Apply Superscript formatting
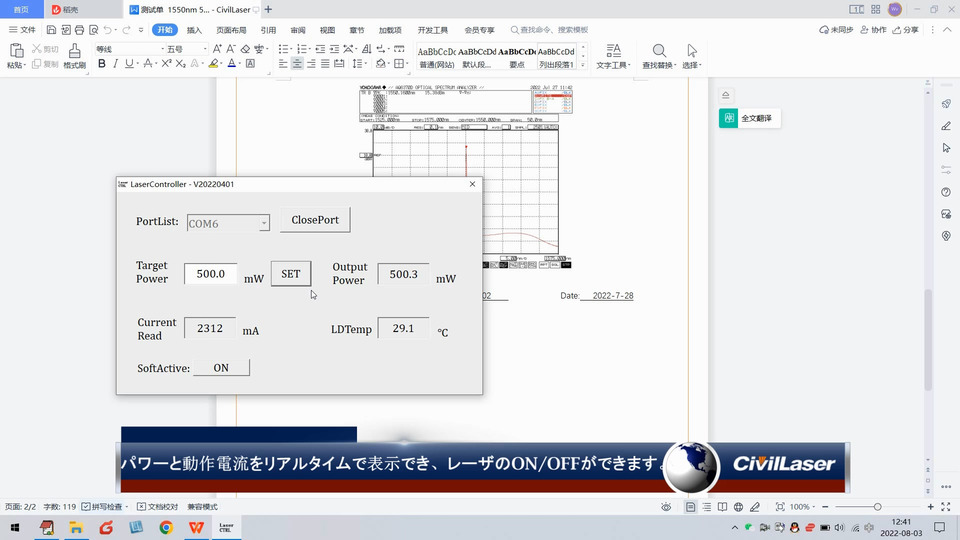 (166, 63)
